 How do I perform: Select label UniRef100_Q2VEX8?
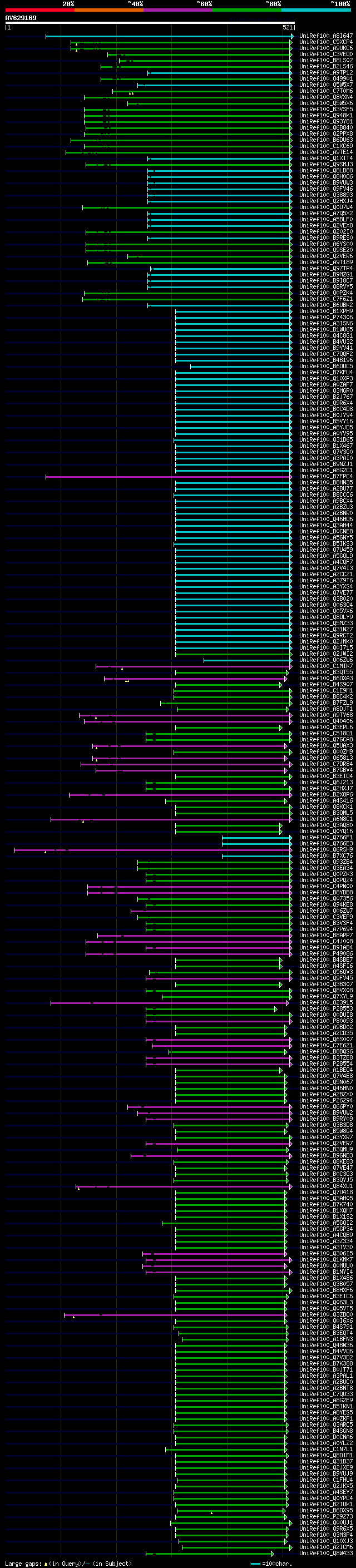pyautogui.click(x=325, y=225)
